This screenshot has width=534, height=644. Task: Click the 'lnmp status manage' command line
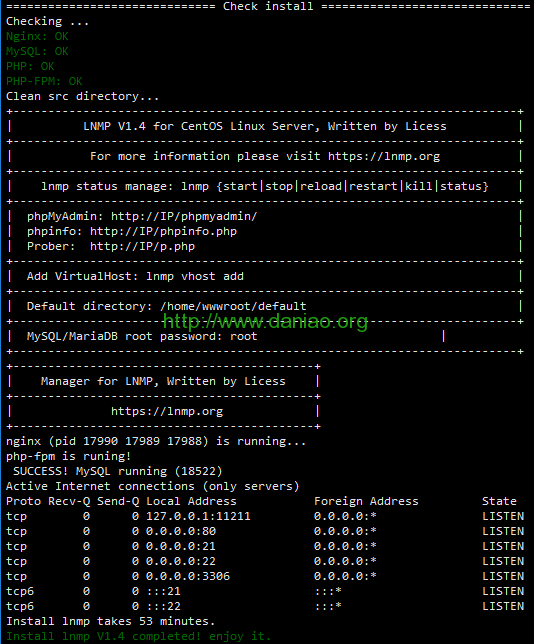tap(265, 186)
